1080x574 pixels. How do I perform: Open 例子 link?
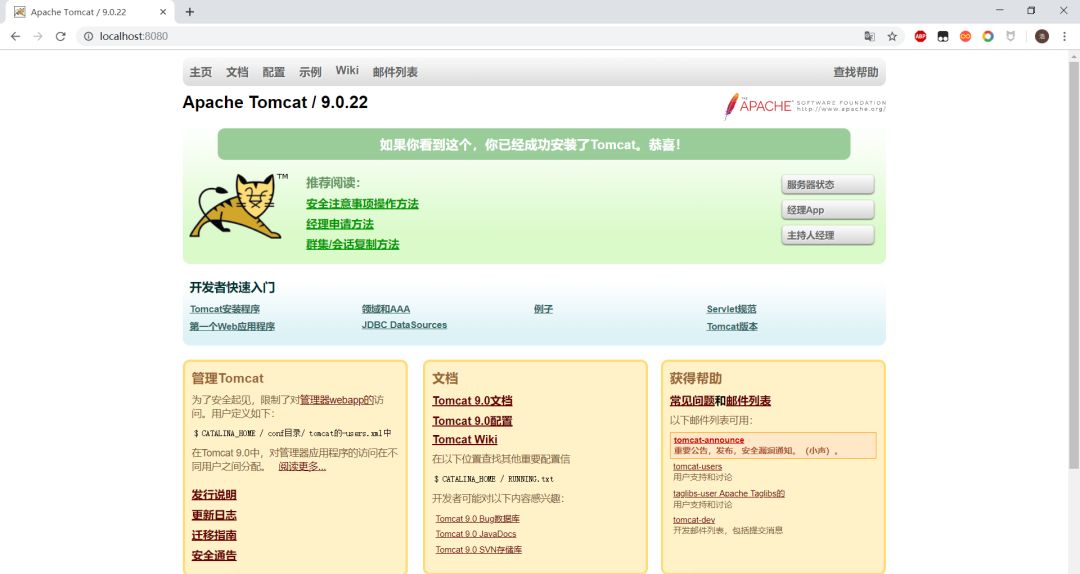pos(543,309)
